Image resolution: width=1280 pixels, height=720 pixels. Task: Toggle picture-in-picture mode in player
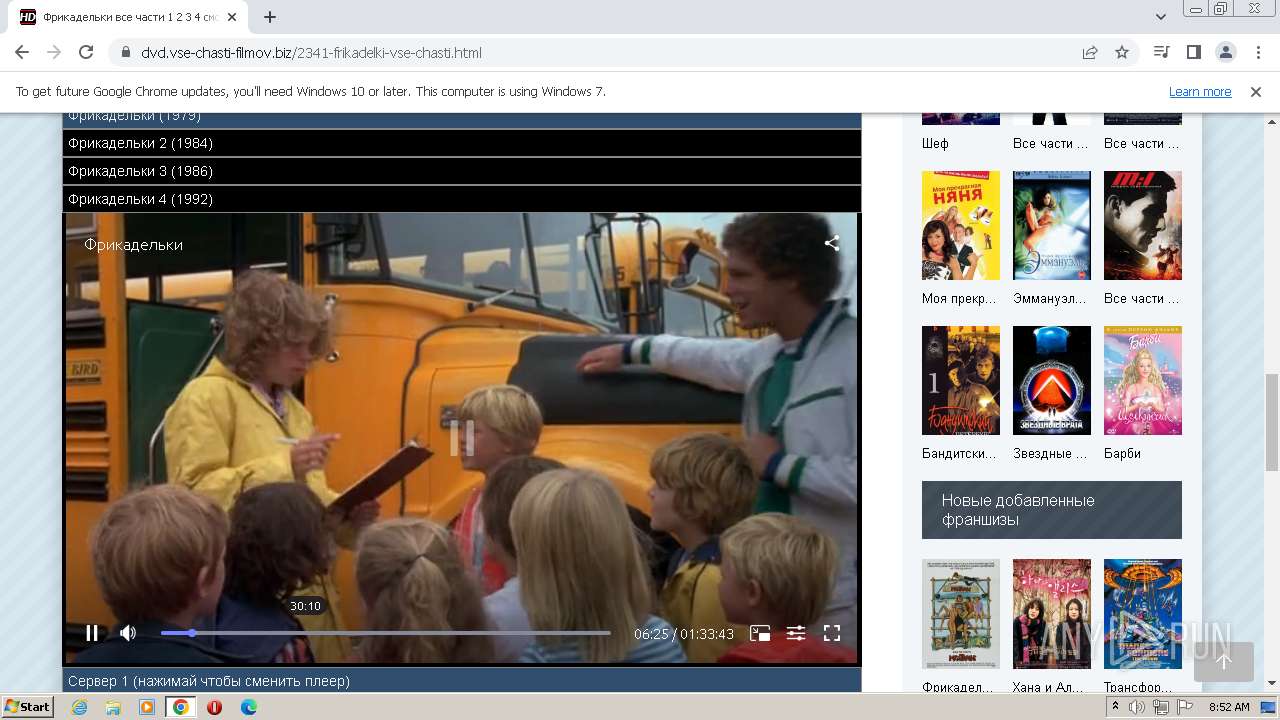pyautogui.click(x=760, y=633)
